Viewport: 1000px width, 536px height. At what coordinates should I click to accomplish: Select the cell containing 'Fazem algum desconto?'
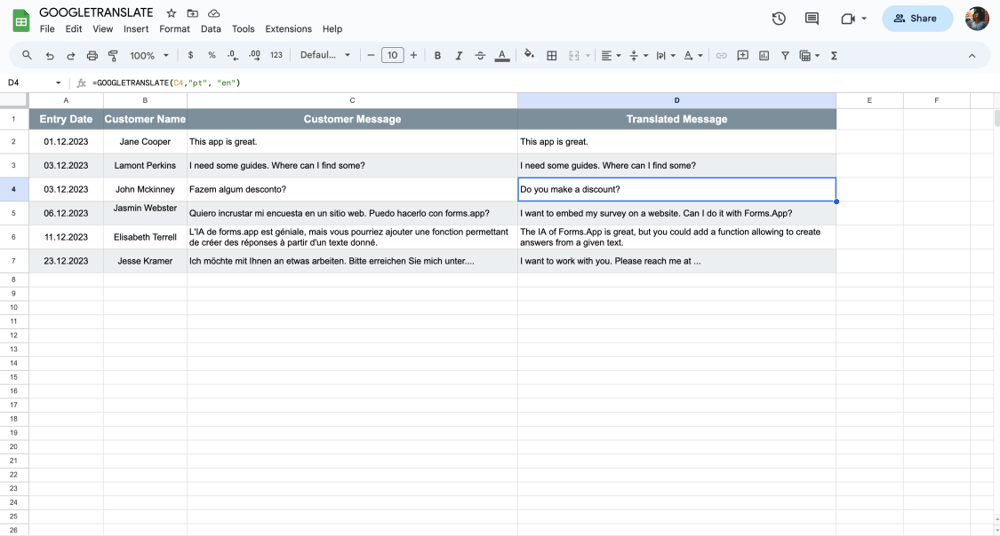pyautogui.click(x=352, y=189)
